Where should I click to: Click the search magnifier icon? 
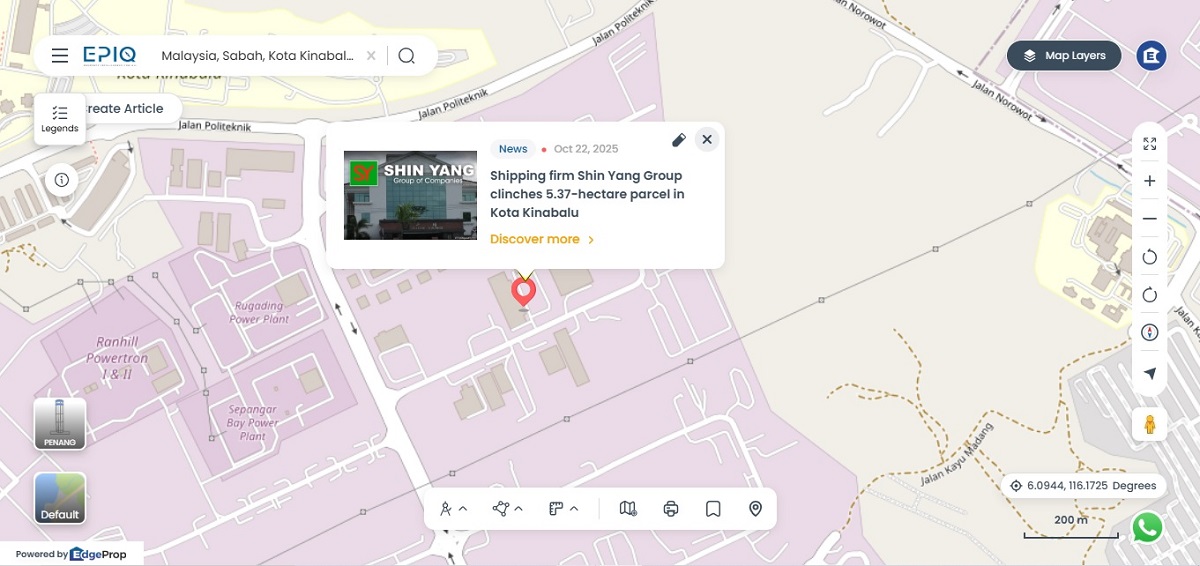(x=406, y=56)
